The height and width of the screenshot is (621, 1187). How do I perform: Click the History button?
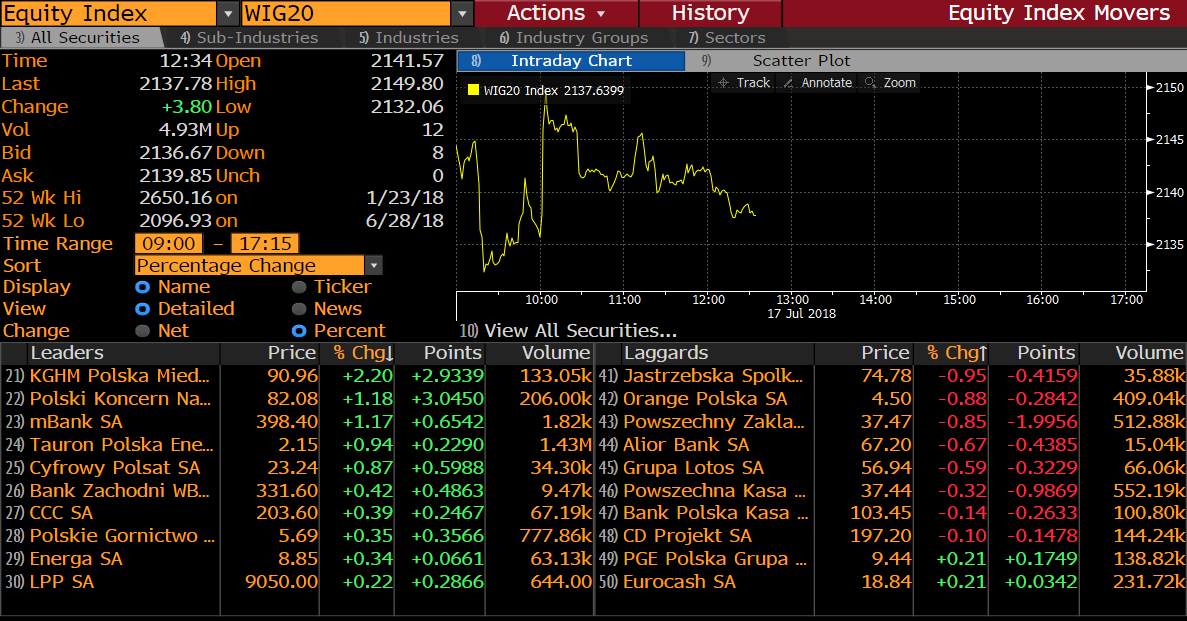tap(710, 14)
